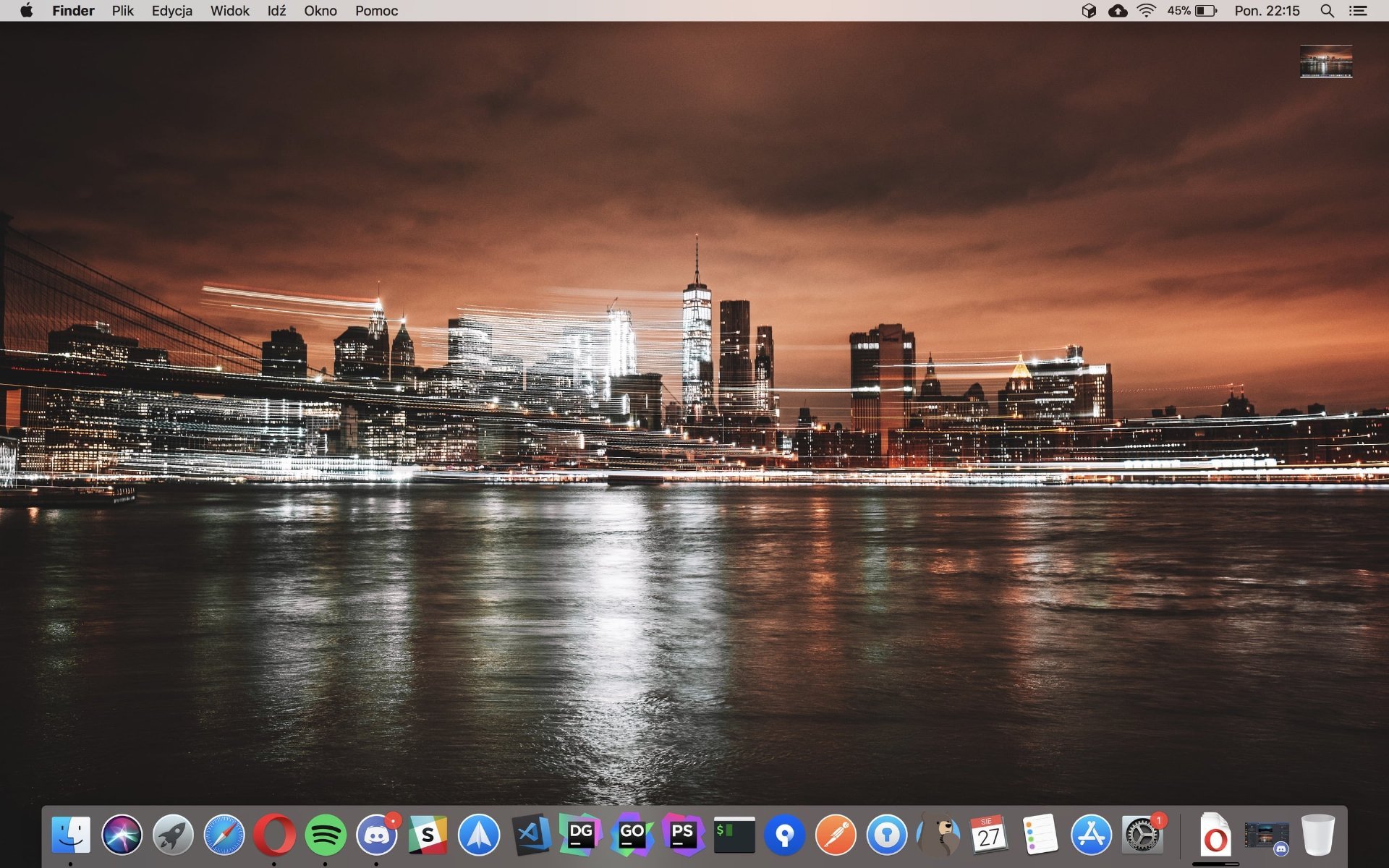Screen dimensions: 1389x868
Task: Open Sourcetree icon in Dock
Action: (785, 835)
